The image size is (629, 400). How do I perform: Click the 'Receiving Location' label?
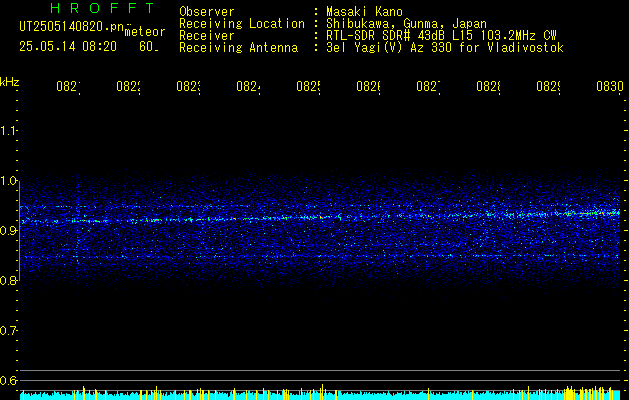tap(242, 24)
